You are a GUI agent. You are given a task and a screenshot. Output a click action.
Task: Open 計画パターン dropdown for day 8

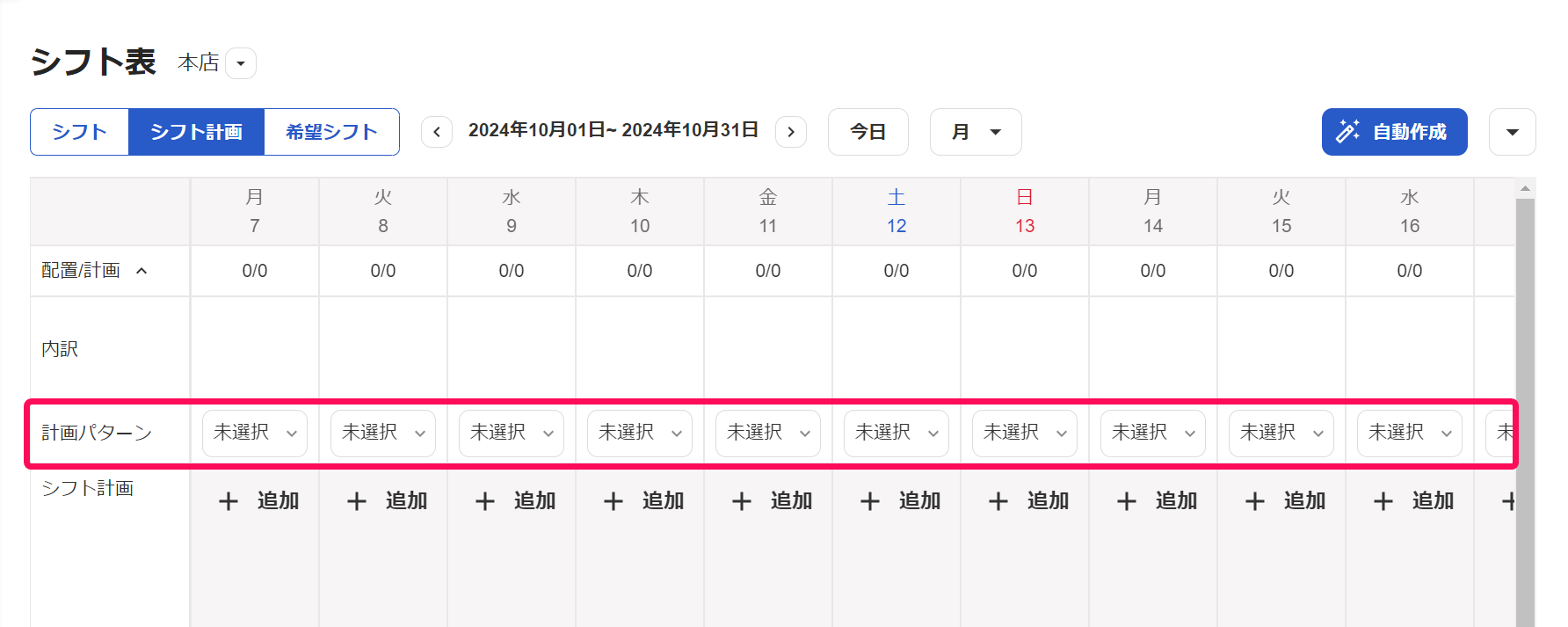coord(383,433)
